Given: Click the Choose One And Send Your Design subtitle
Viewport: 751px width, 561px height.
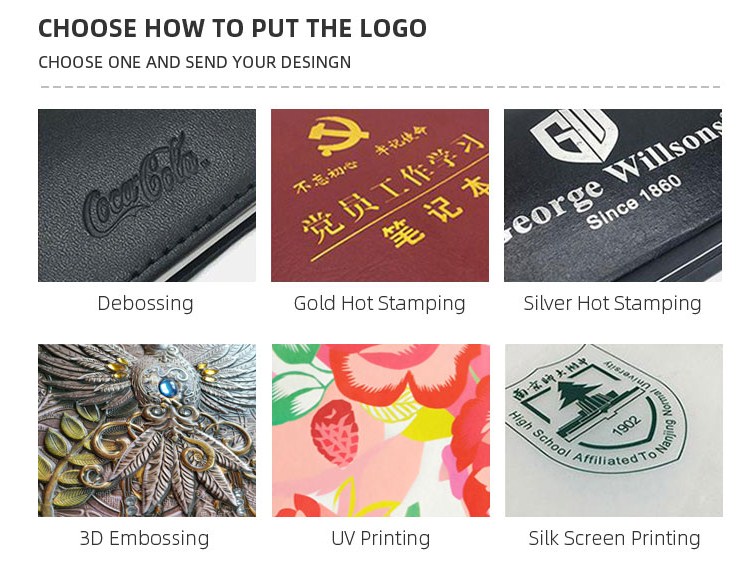Looking at the screenshot, I should click(x=194, y=62).
